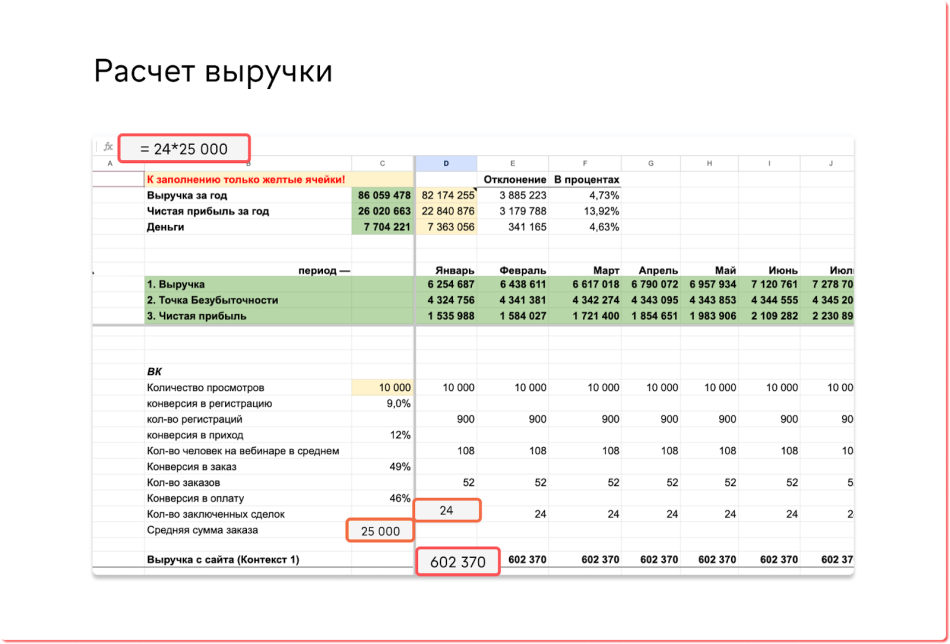The height and width of the screenshot is (644, 950).
Task: Click the 'Чистая прибыль за год' label
Action: click(208, 211)
